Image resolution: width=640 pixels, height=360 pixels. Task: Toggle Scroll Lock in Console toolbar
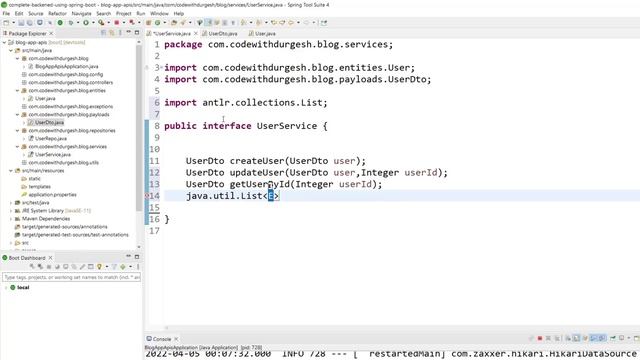click(x=576, y=338)
